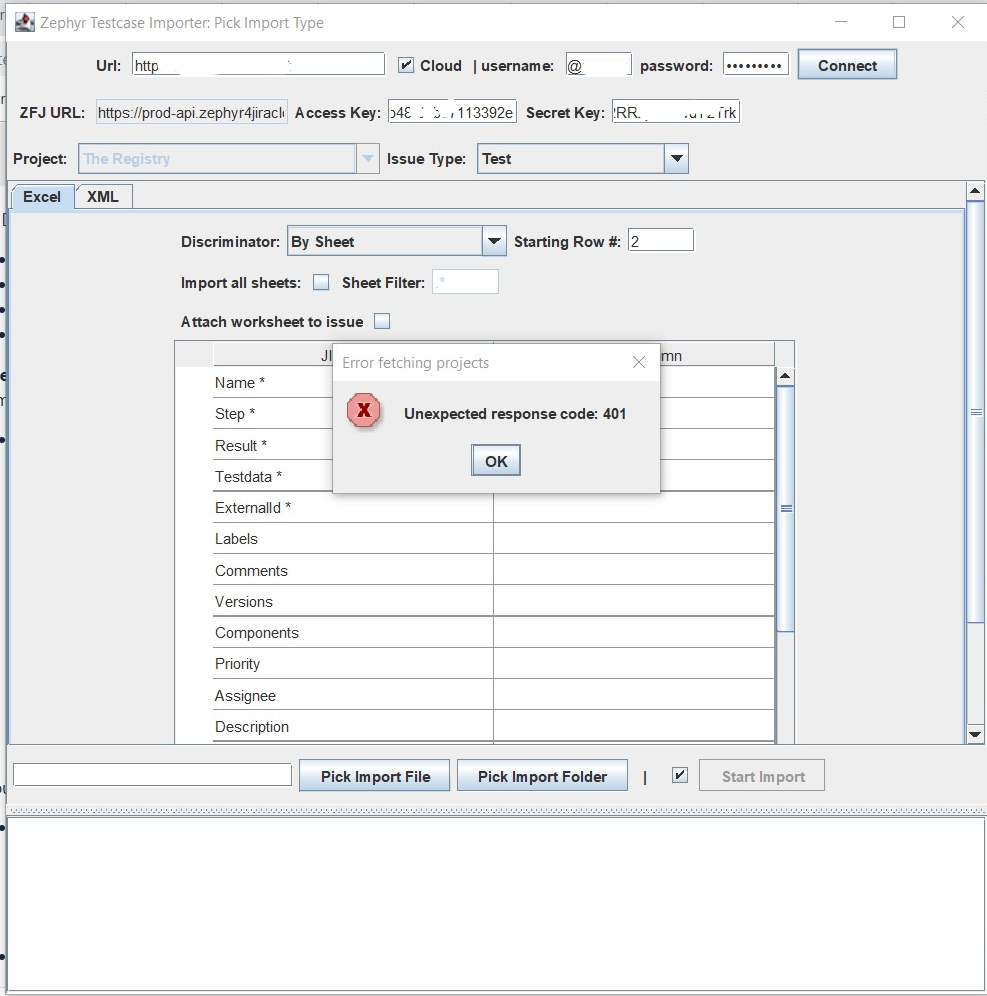Switch to the XML tab
The height and width of the screenshot is (996, 987).
pyautogui.click(x=103, y=197)
